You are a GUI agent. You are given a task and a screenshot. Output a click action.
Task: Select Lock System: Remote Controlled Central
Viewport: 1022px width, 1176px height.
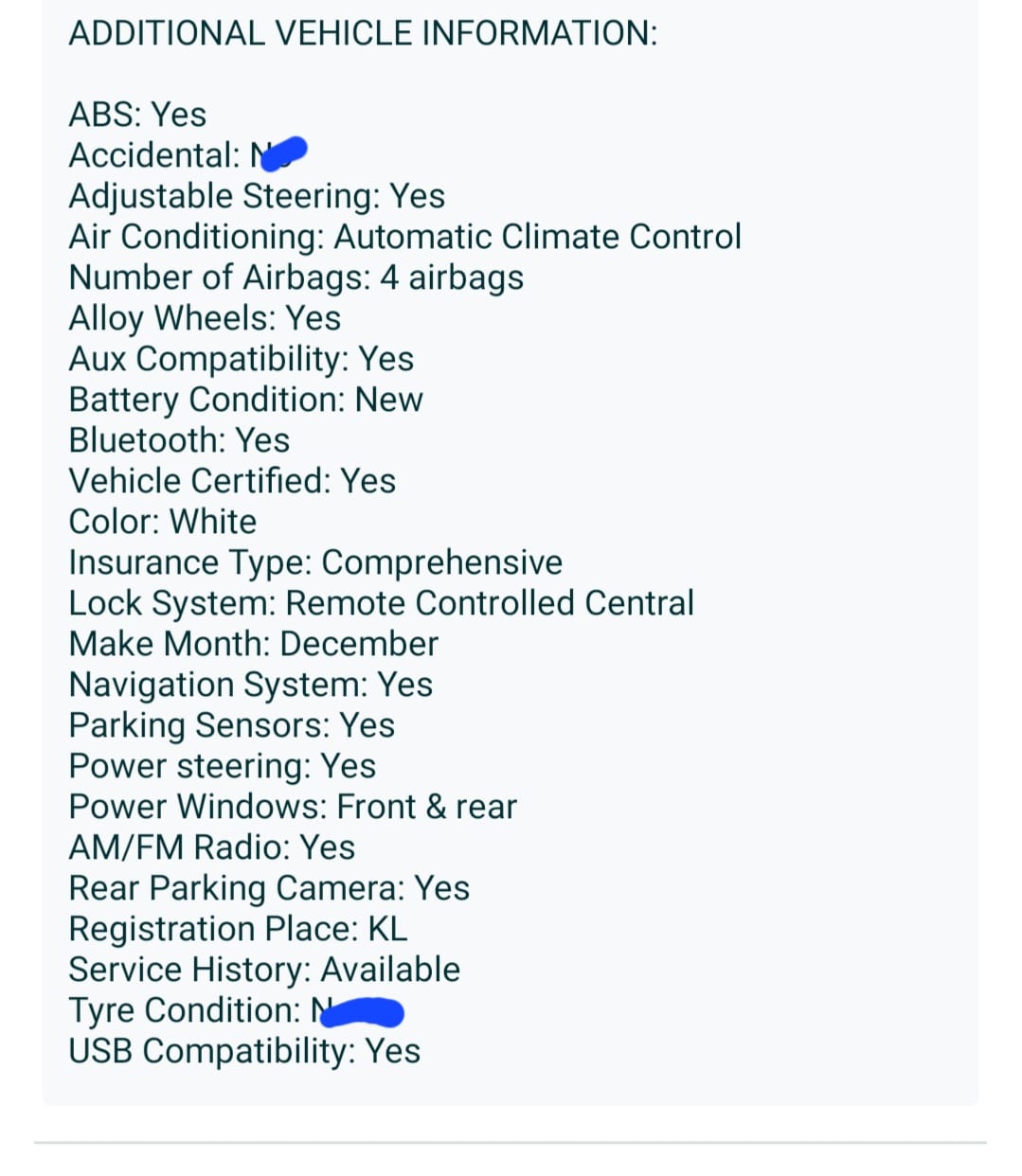click(381, 603)
